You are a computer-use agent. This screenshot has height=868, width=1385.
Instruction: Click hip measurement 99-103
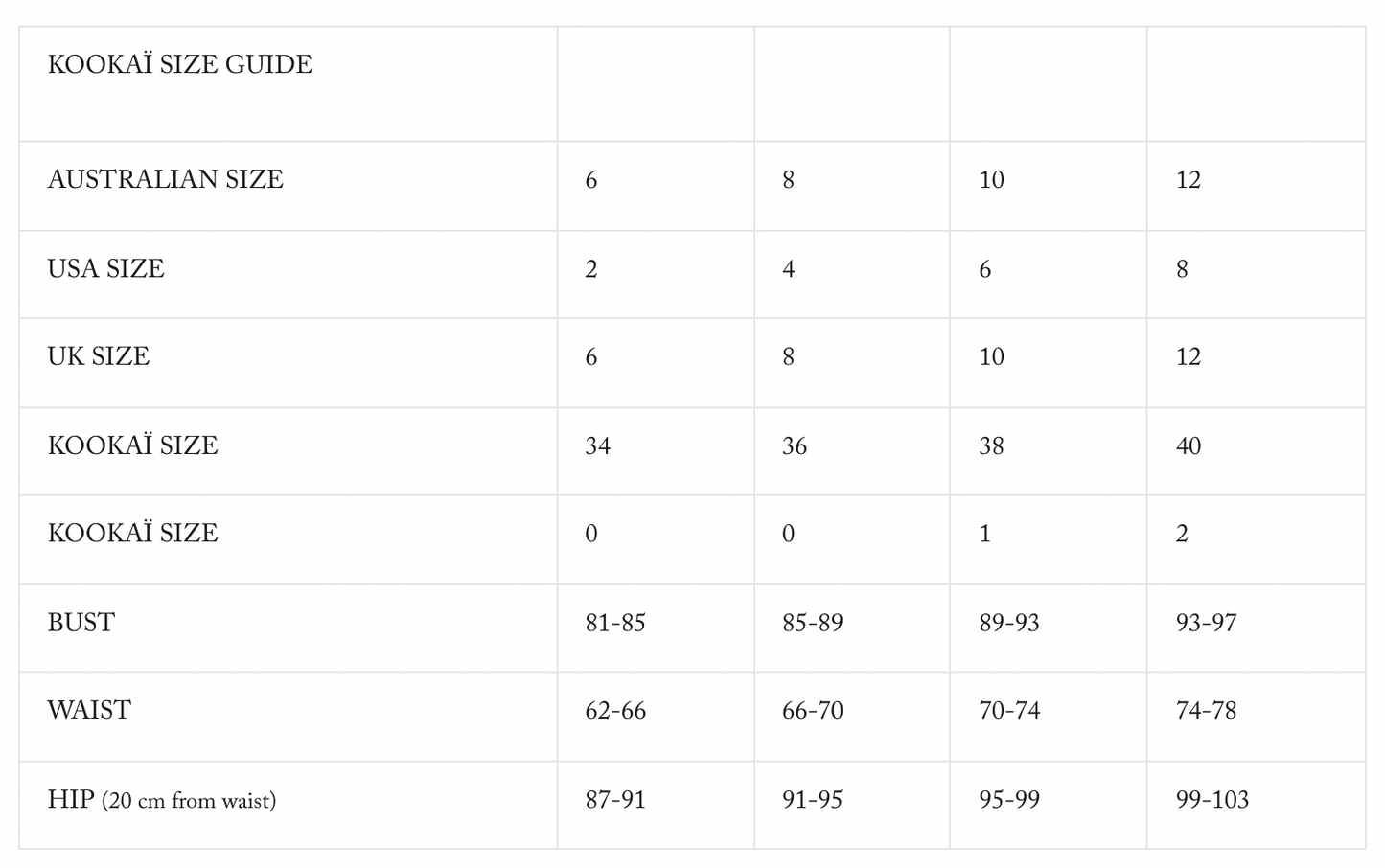click(1212, 800)
